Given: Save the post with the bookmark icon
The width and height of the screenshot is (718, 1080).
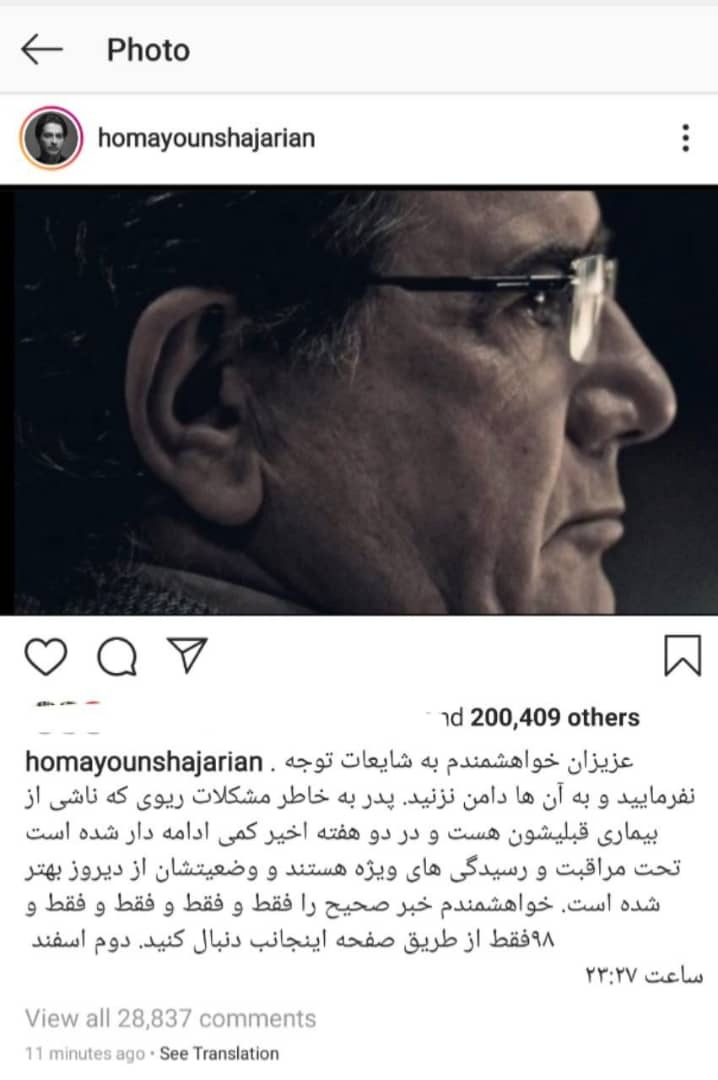Looking at the screenshot, I should pyautogui.click(x=682, y=656).
